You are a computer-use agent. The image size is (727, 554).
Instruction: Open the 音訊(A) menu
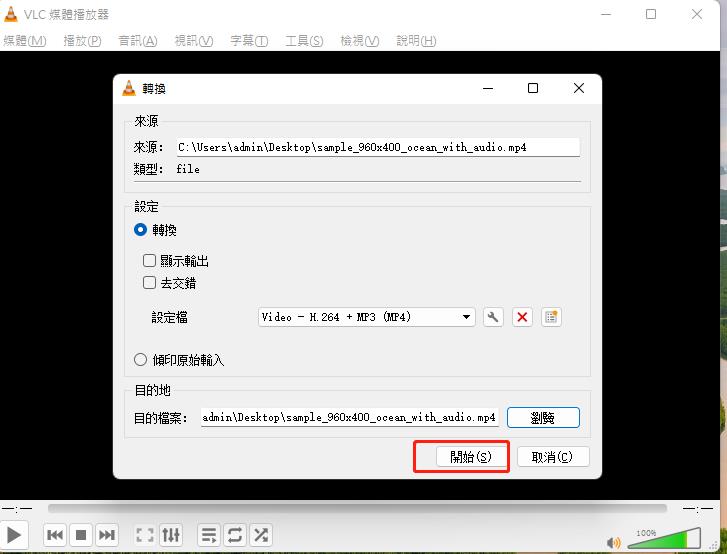tap(138, 41)
